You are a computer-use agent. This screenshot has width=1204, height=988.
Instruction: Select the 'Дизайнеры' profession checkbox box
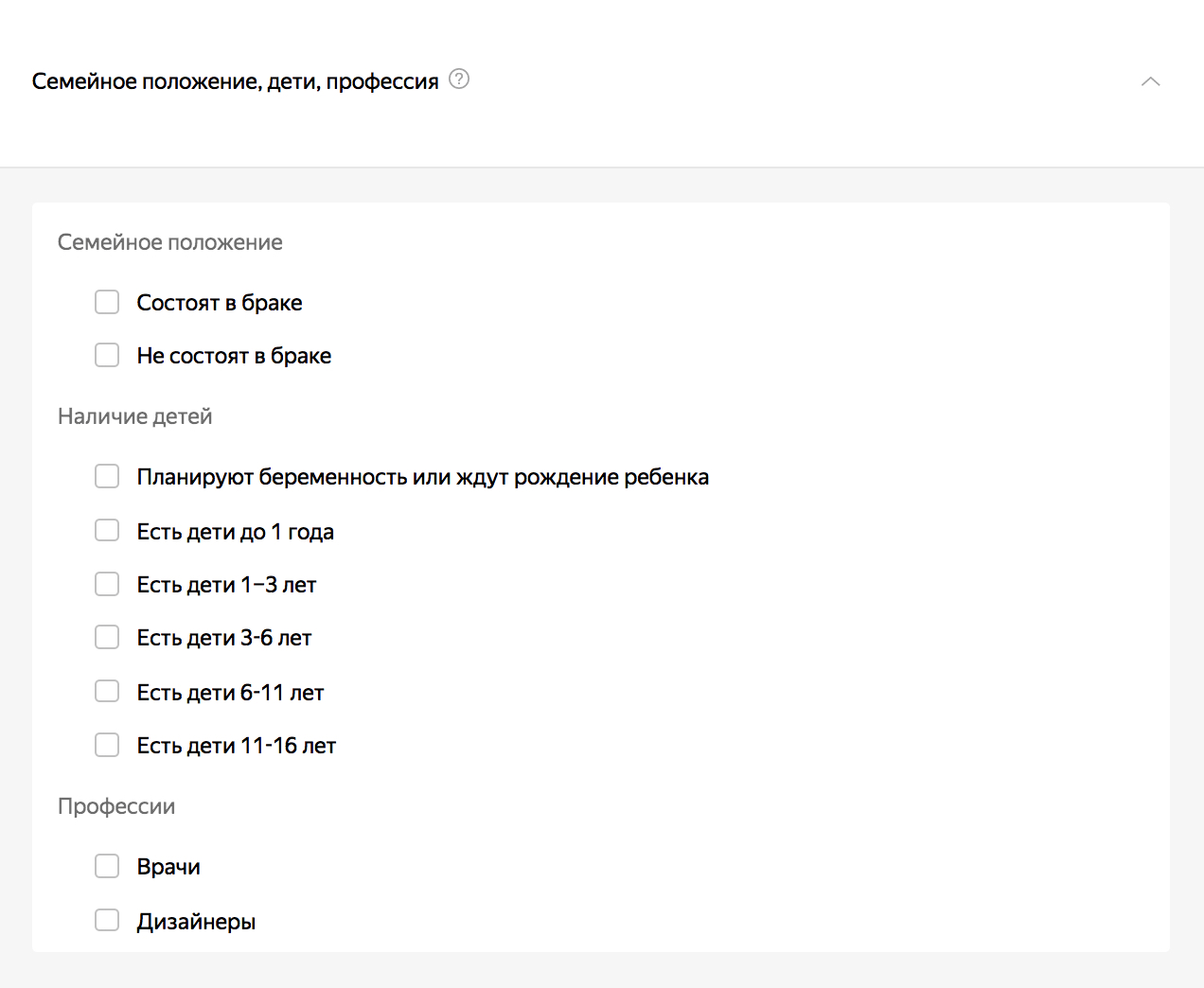pos(107,920)
